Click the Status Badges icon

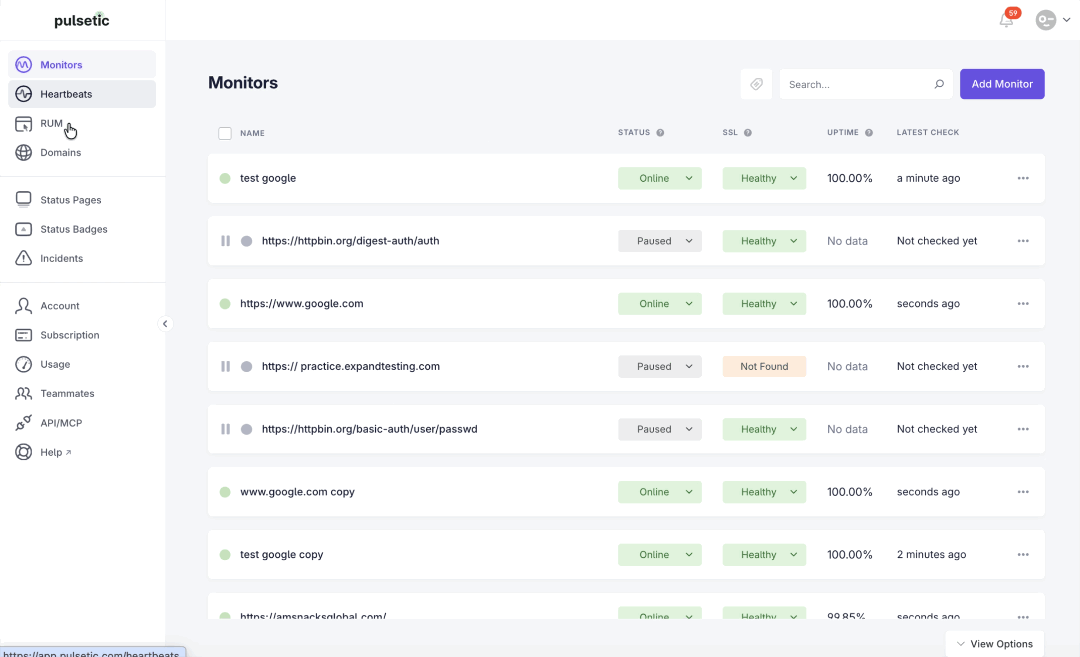[x=23, y=229]
